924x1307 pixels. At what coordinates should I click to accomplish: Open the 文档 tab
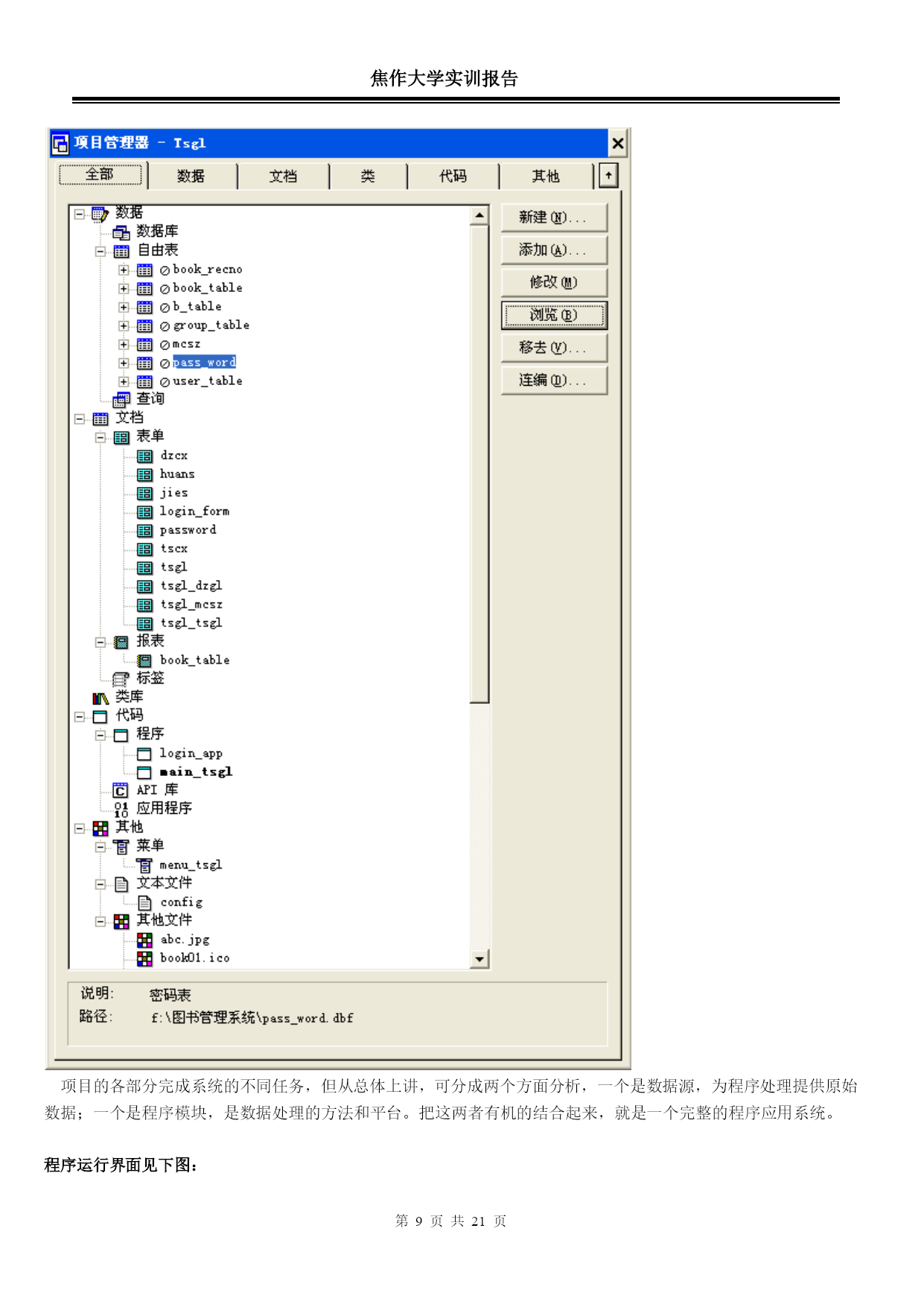coord(283,177)
